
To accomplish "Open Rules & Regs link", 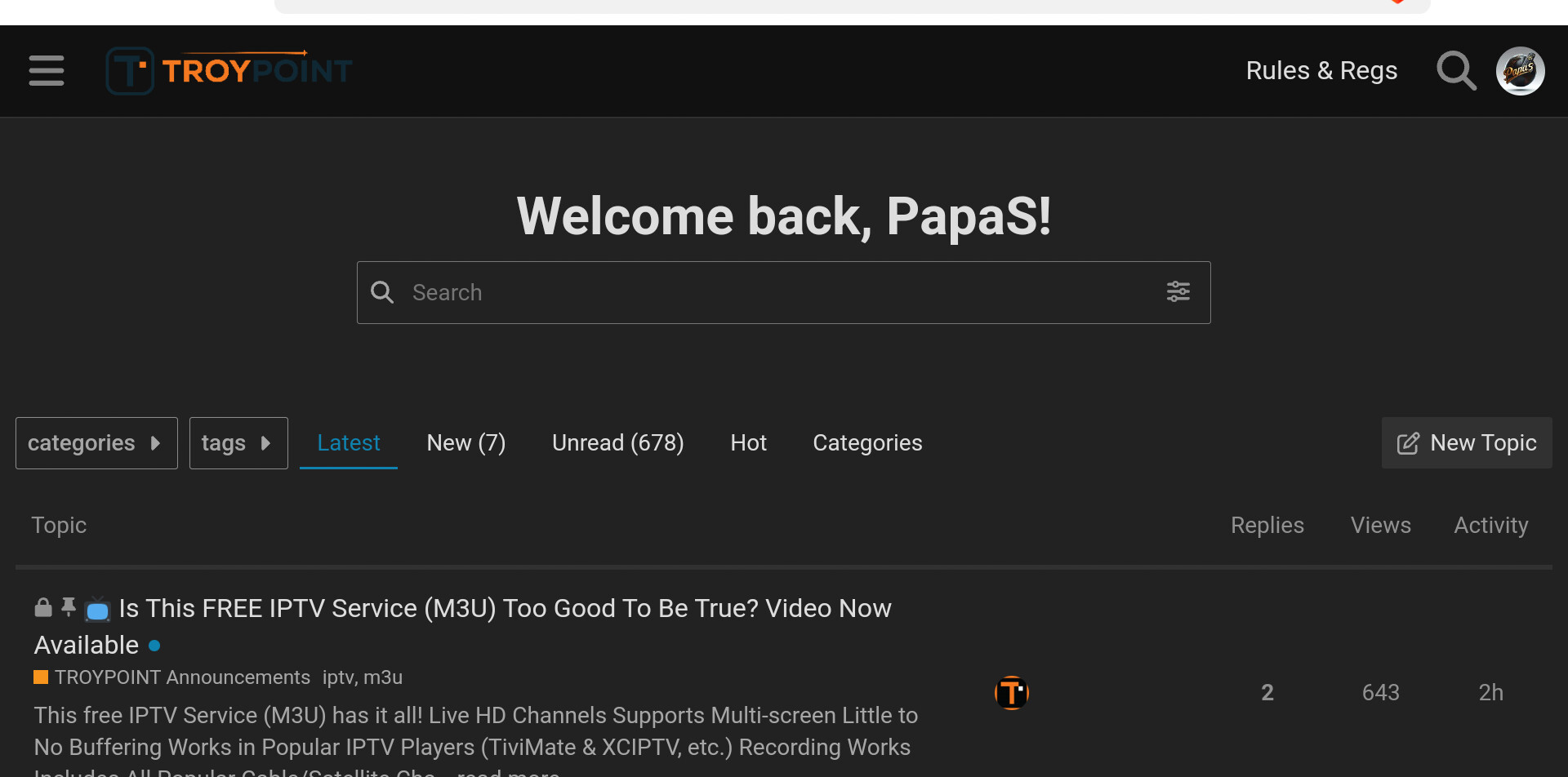I will [x=1321, y=71].
